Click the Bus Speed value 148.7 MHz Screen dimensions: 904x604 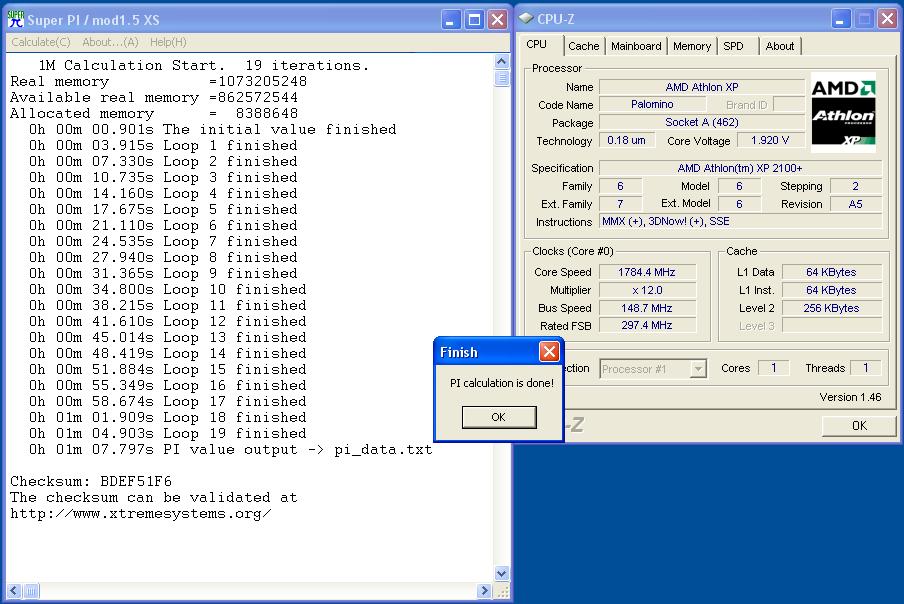[647, 308]
